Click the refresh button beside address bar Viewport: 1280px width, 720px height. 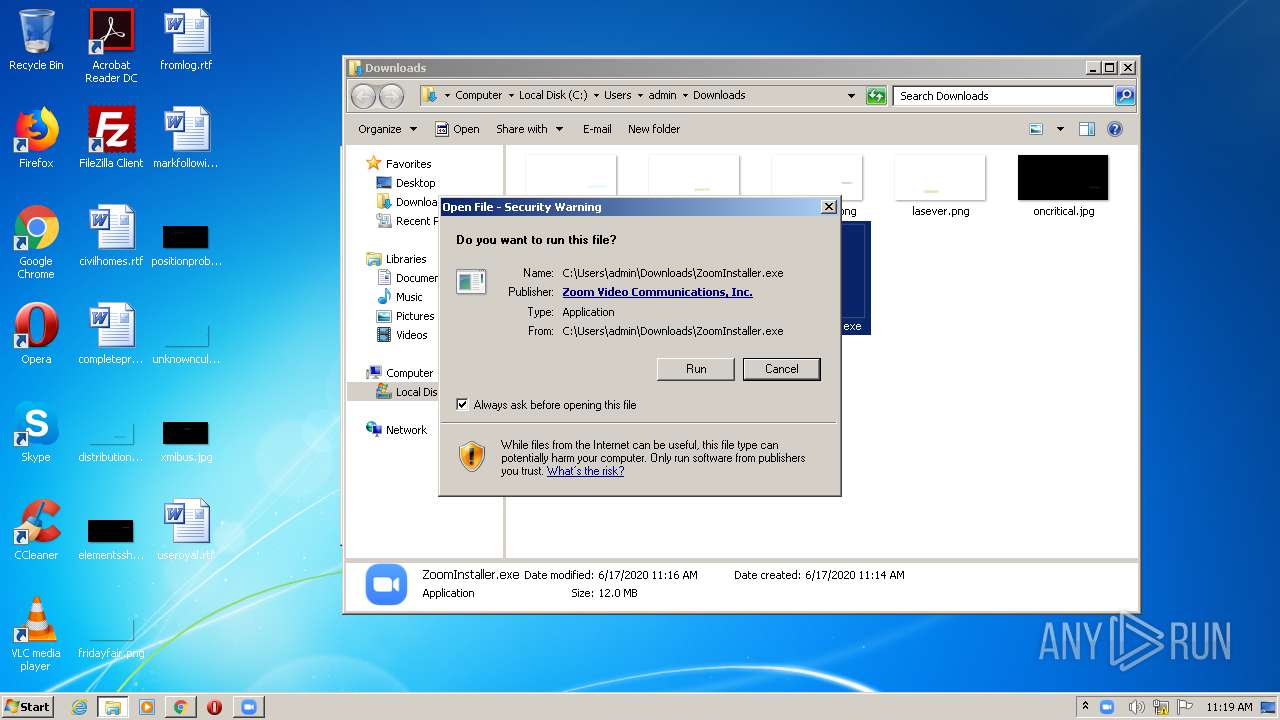(x=876, y=96)
